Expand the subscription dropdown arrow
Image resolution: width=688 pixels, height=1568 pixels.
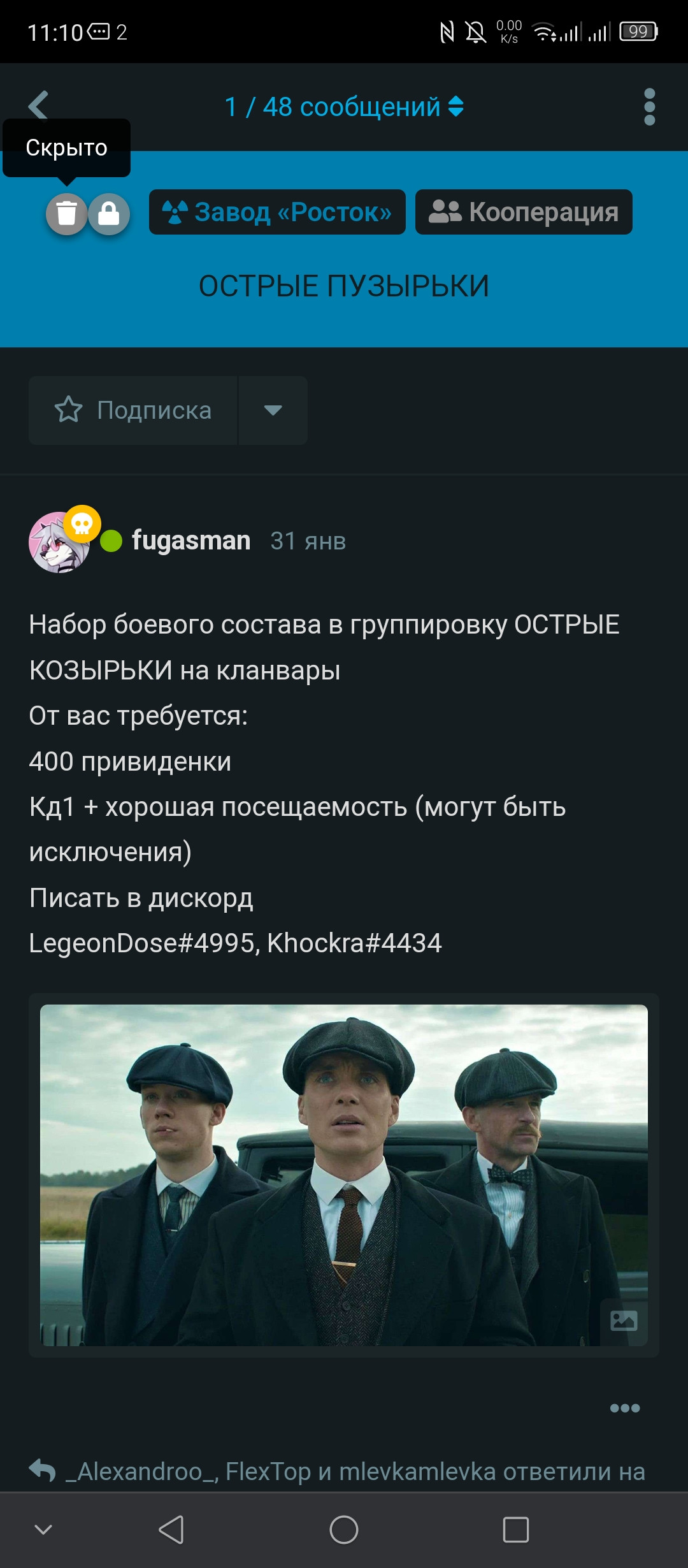click(x=273, y=410)
